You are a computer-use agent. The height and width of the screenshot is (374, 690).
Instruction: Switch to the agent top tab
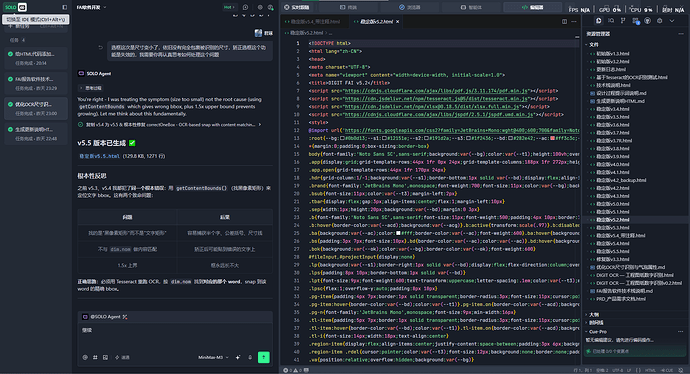click(471, 7)
